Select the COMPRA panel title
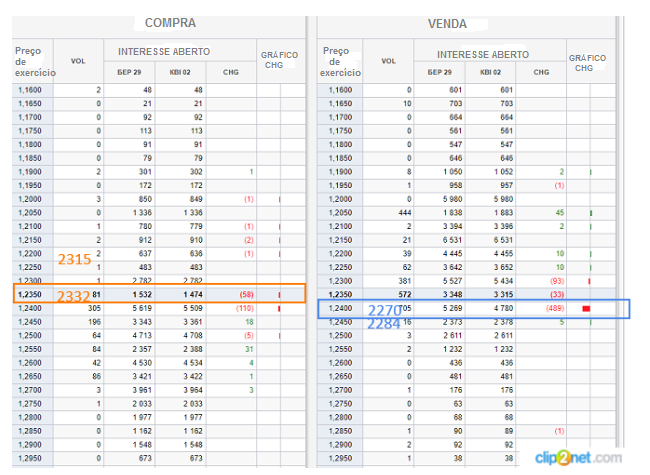Screen dimensions: 650x475 [x=170, y=22]
